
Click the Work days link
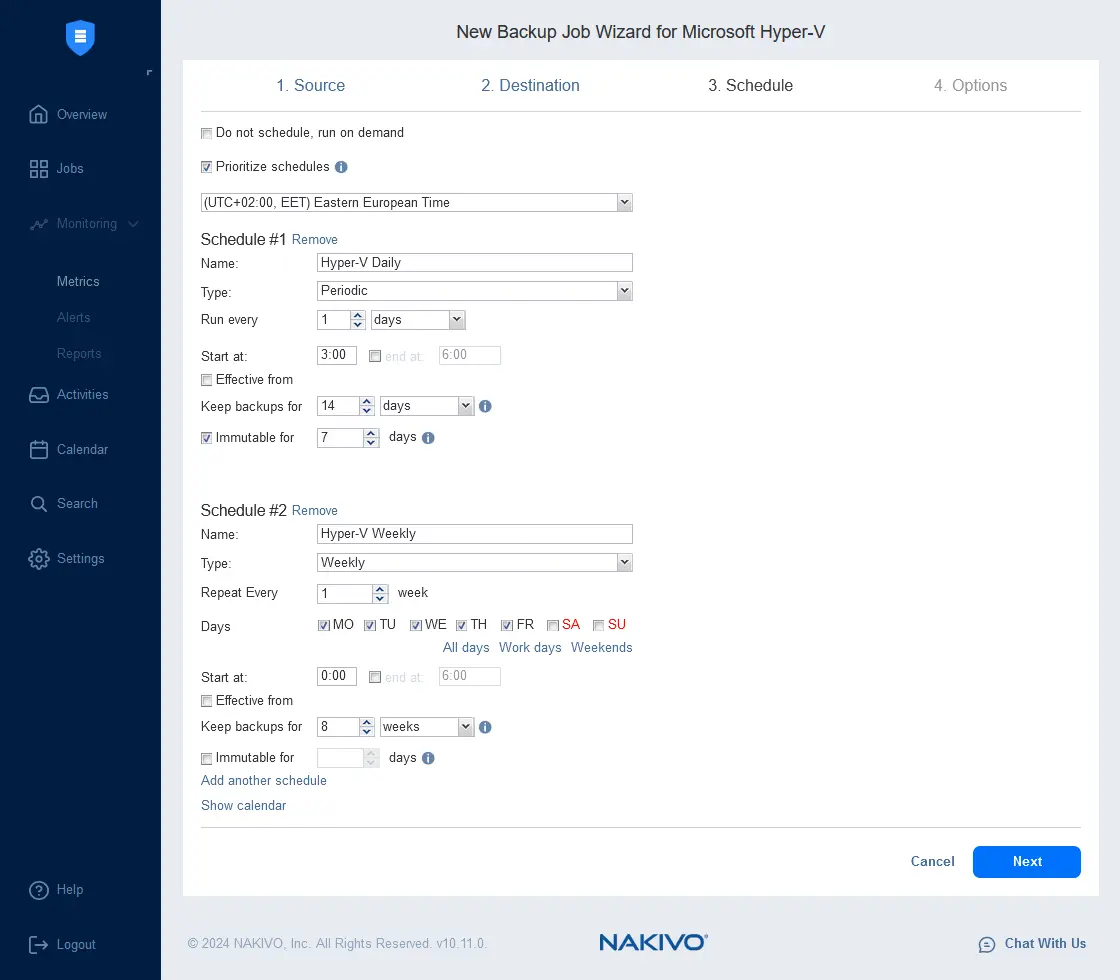(530, 648)
